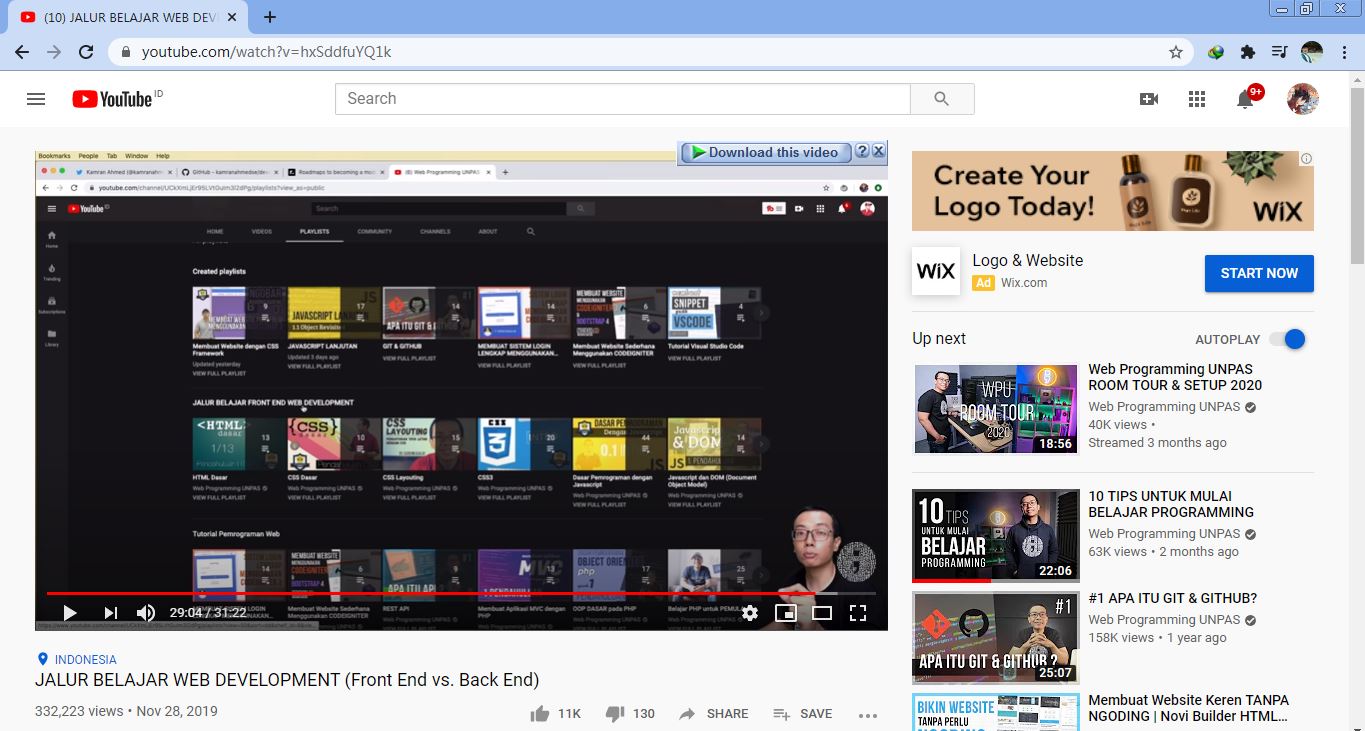Open 10 Tips Untuk Mulai Belajar Programming

pos(1171,504)
